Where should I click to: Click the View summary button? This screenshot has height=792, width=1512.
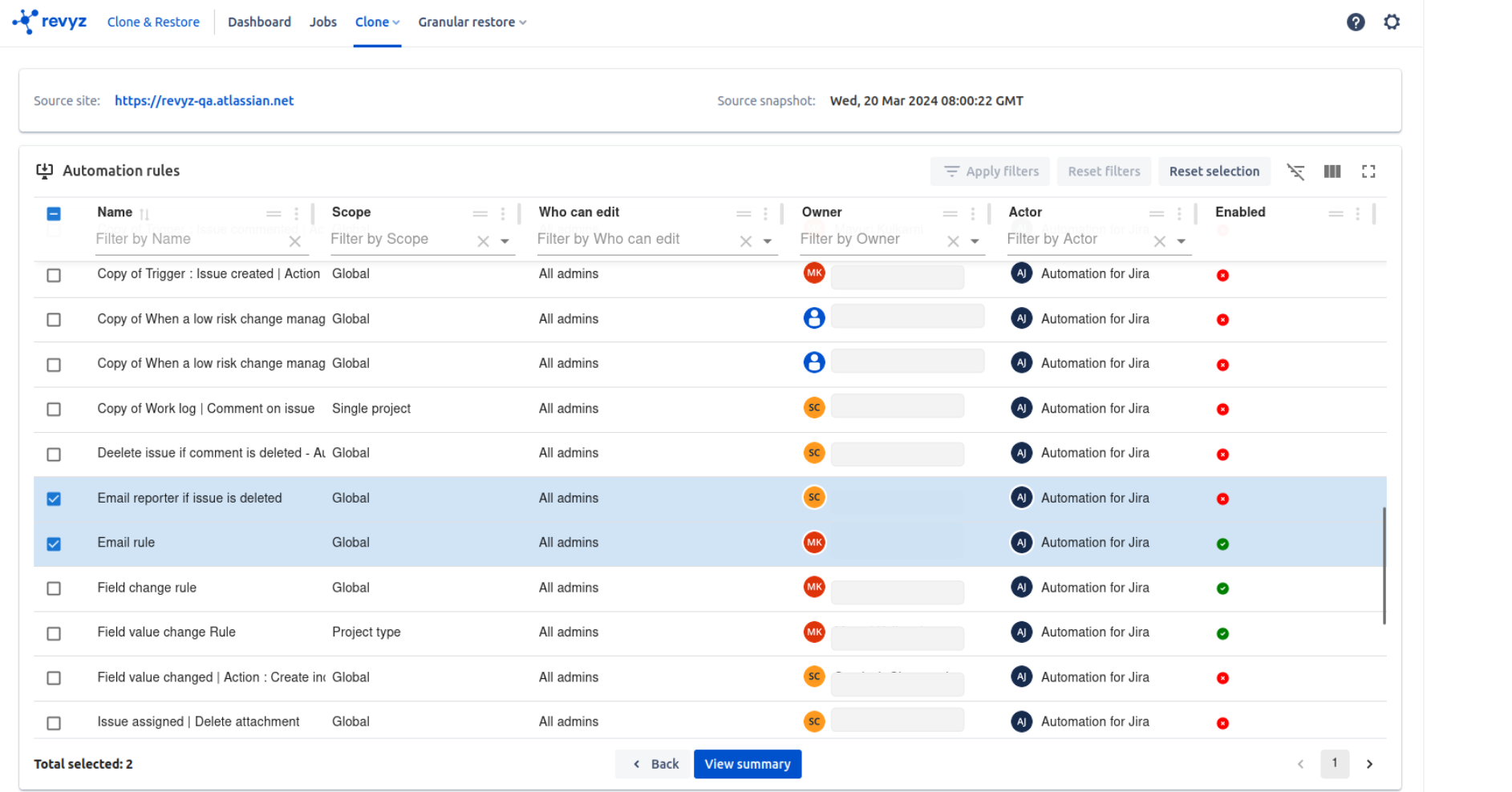coord(747,764)
